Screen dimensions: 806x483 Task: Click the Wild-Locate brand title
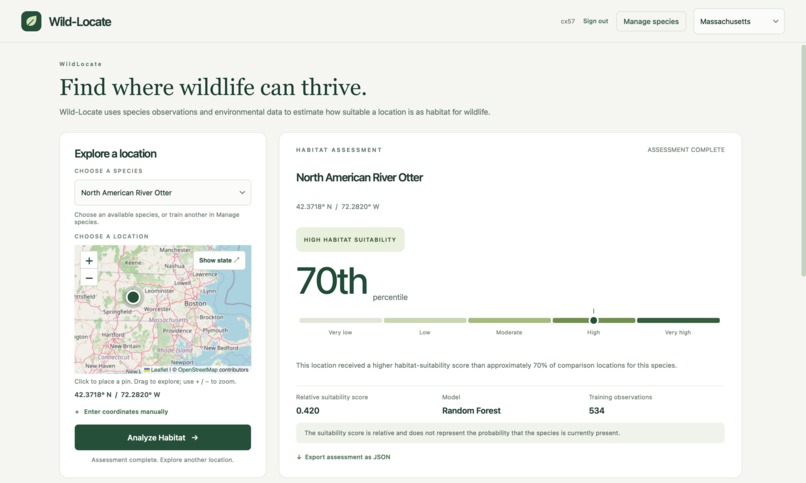pyautogui.click(x=80, y=22)
